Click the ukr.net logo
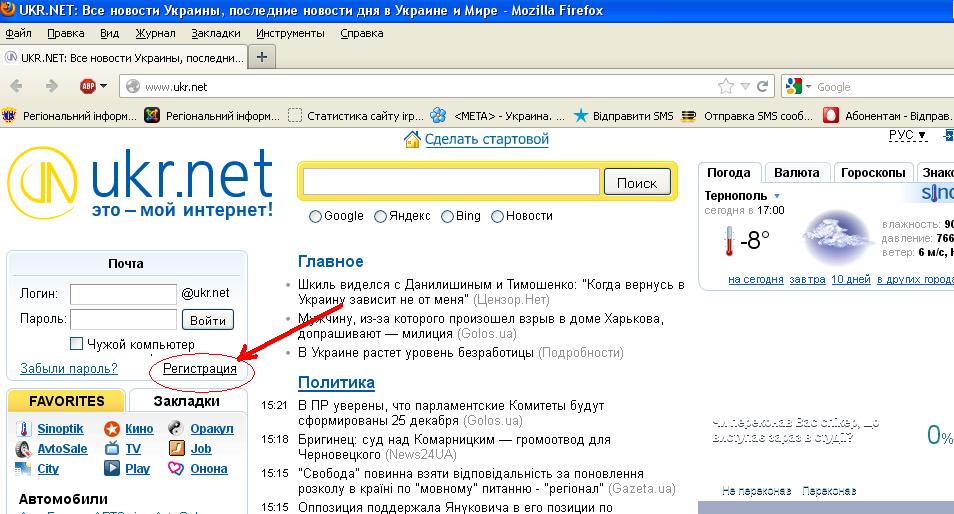The width and height of the screenshot is (954, 514). tap(140, 184)
